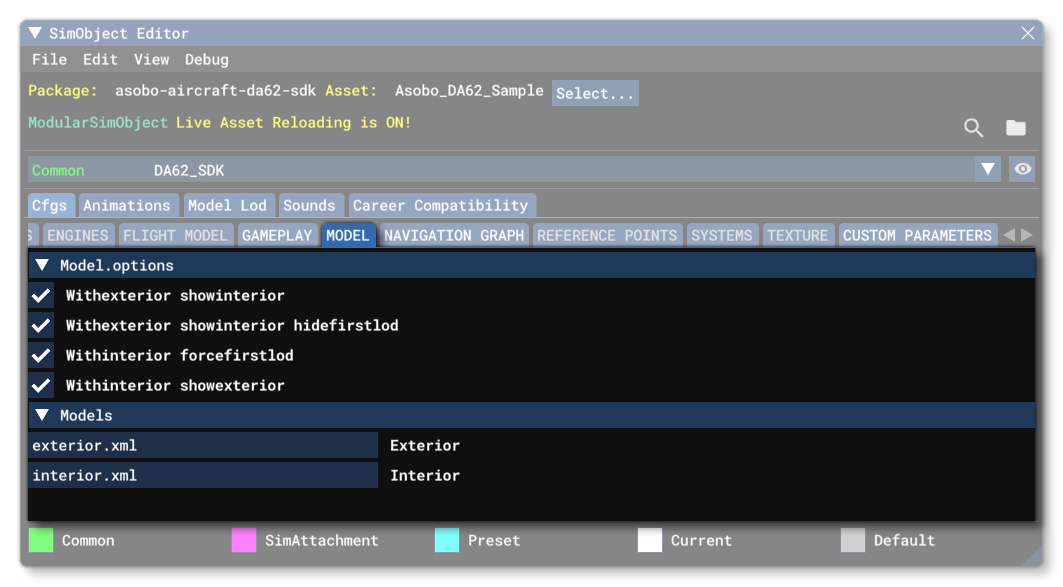Disable Withinterior forcefirstlod checkbox
The width and height of the screenshot is (1063, 587).
(41, 355)
